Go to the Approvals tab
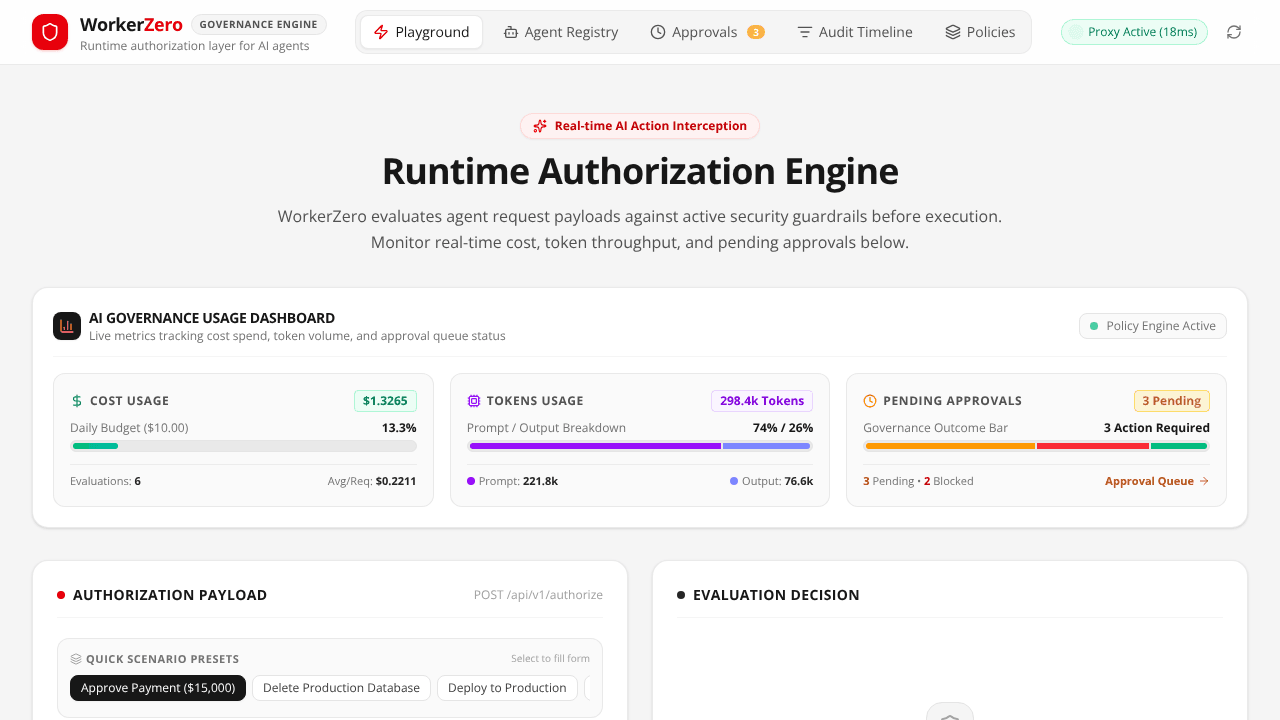1280x720 pixels. 707,32
